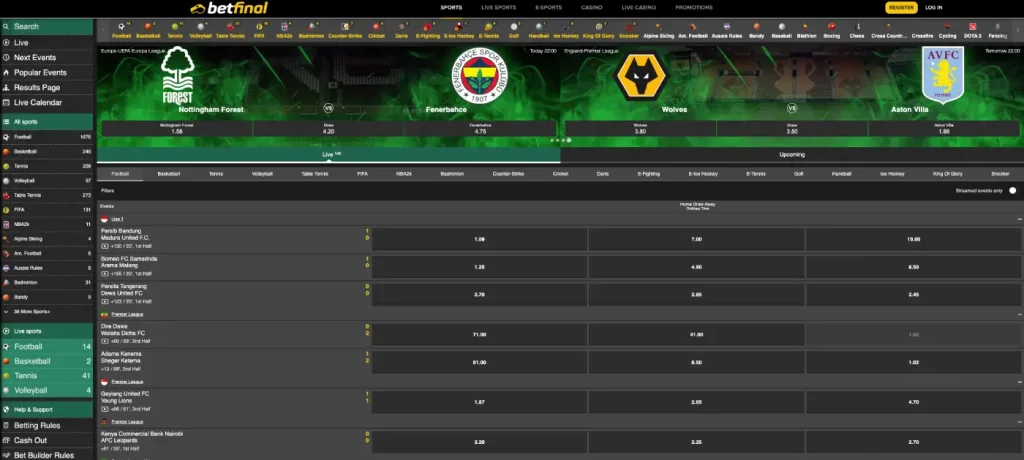Click the Search field in the sidebar

click(47, 27)
